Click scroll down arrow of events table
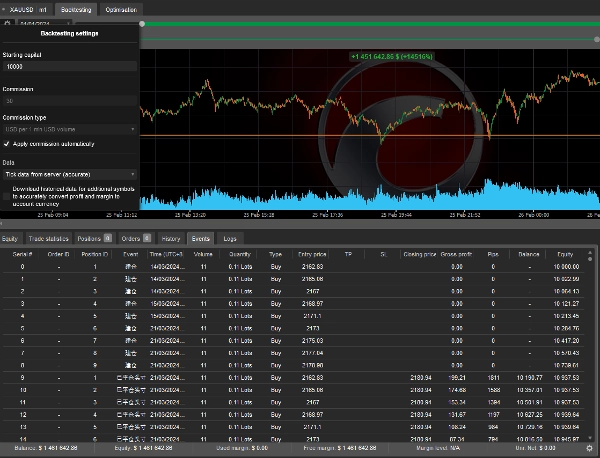This screenshot has height=458, width=600. click(590, 438)
